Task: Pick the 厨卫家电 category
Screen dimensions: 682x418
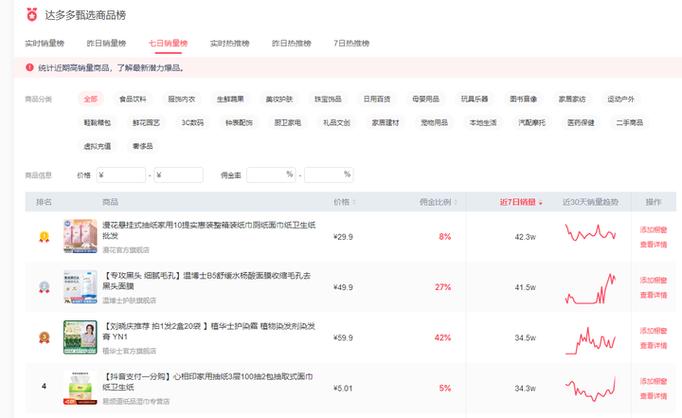Action: pyautogui.click(x=288, y=123)
